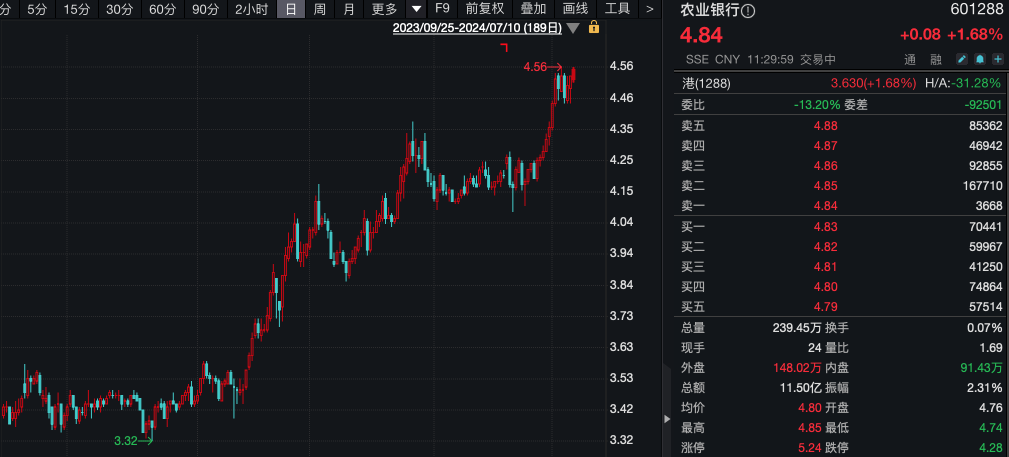Open the 更多 periods dropdown arrow
Viewport: 1009px width, 457px height.
point(417,9)
